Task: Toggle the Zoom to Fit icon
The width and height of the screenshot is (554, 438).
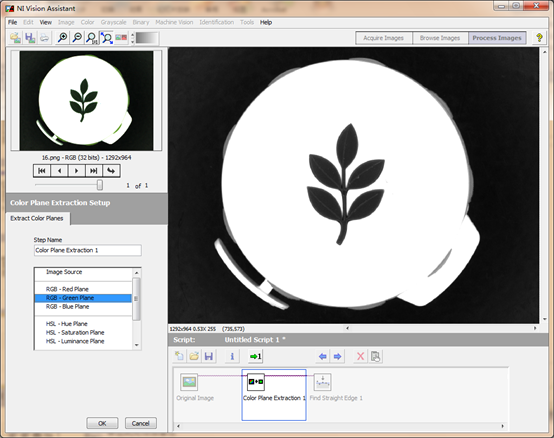Action: point(106,37)
